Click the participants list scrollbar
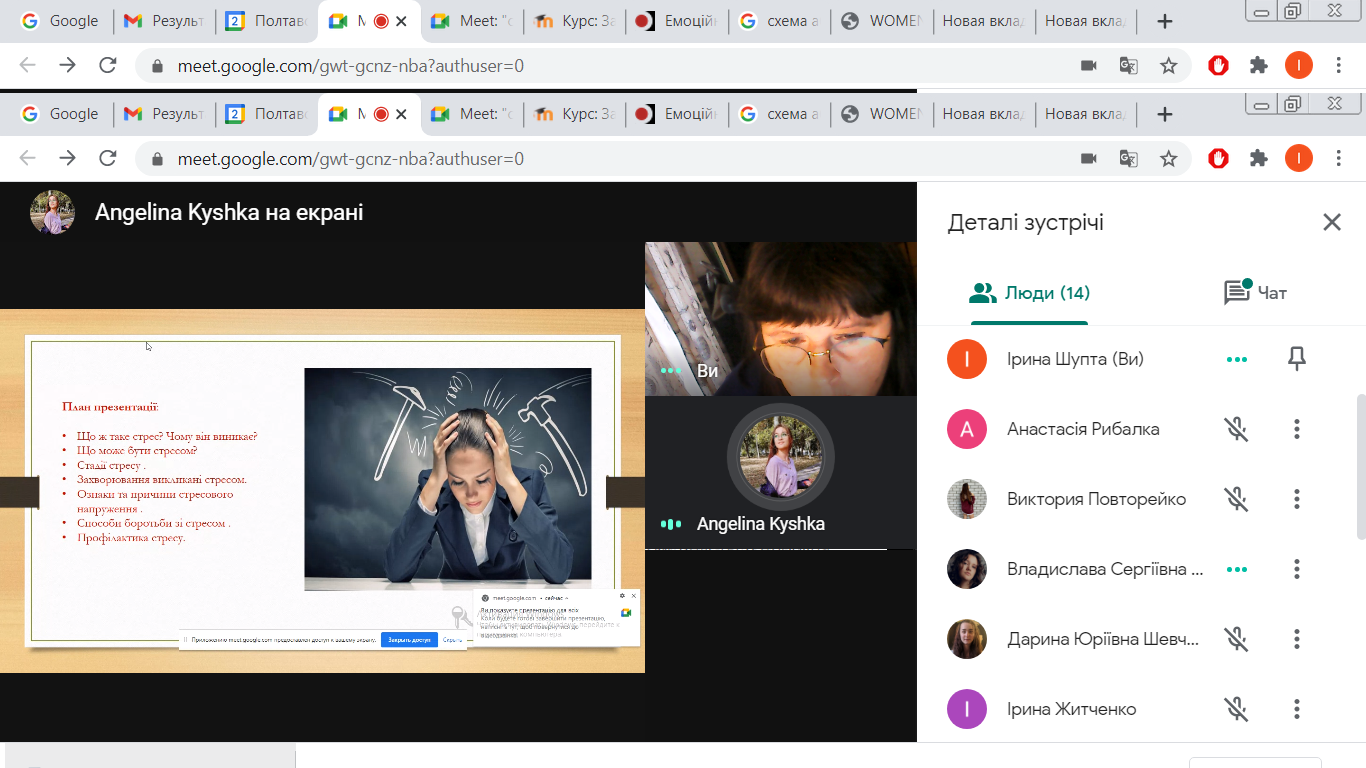Screen dimensions: 1366x768 coord(1360,467)
